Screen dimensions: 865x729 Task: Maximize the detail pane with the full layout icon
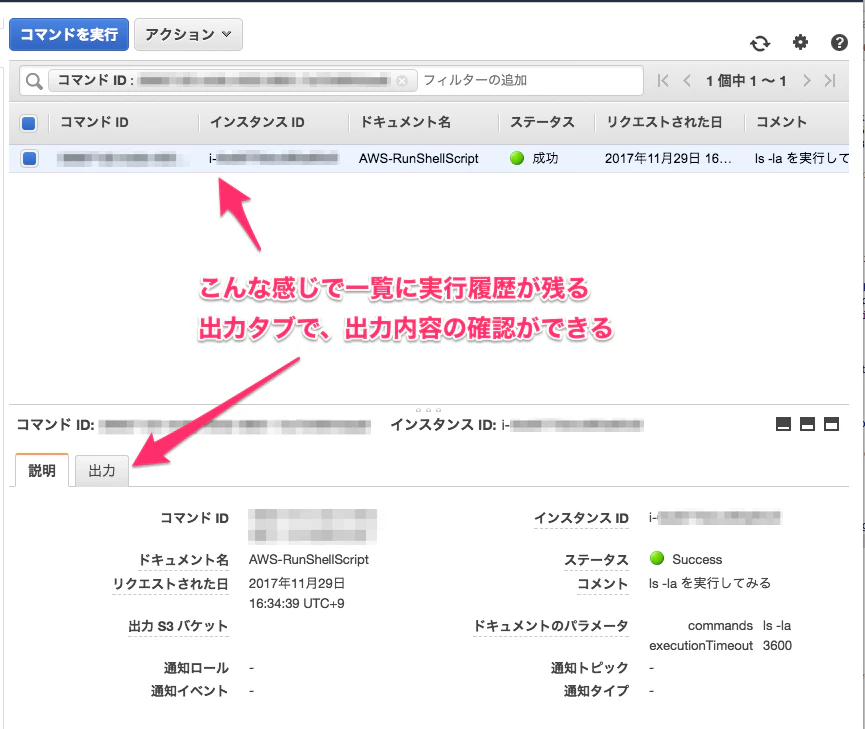[x=831, y=424]
